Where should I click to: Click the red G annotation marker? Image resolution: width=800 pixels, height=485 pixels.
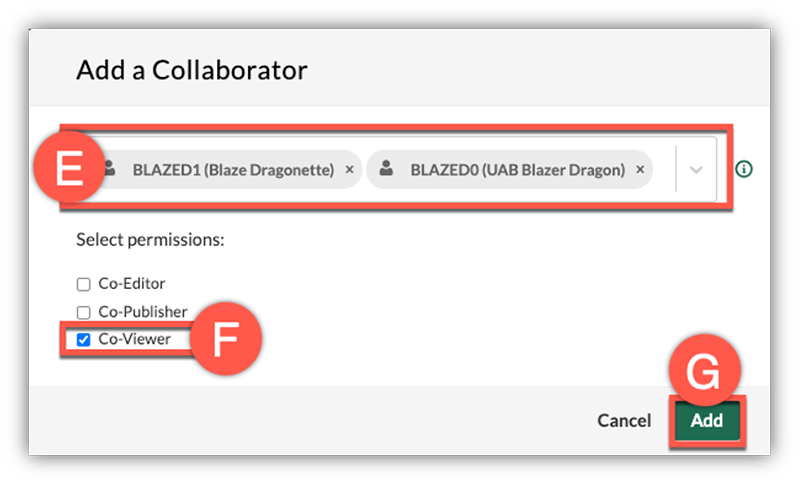click(x=705, y=371)
